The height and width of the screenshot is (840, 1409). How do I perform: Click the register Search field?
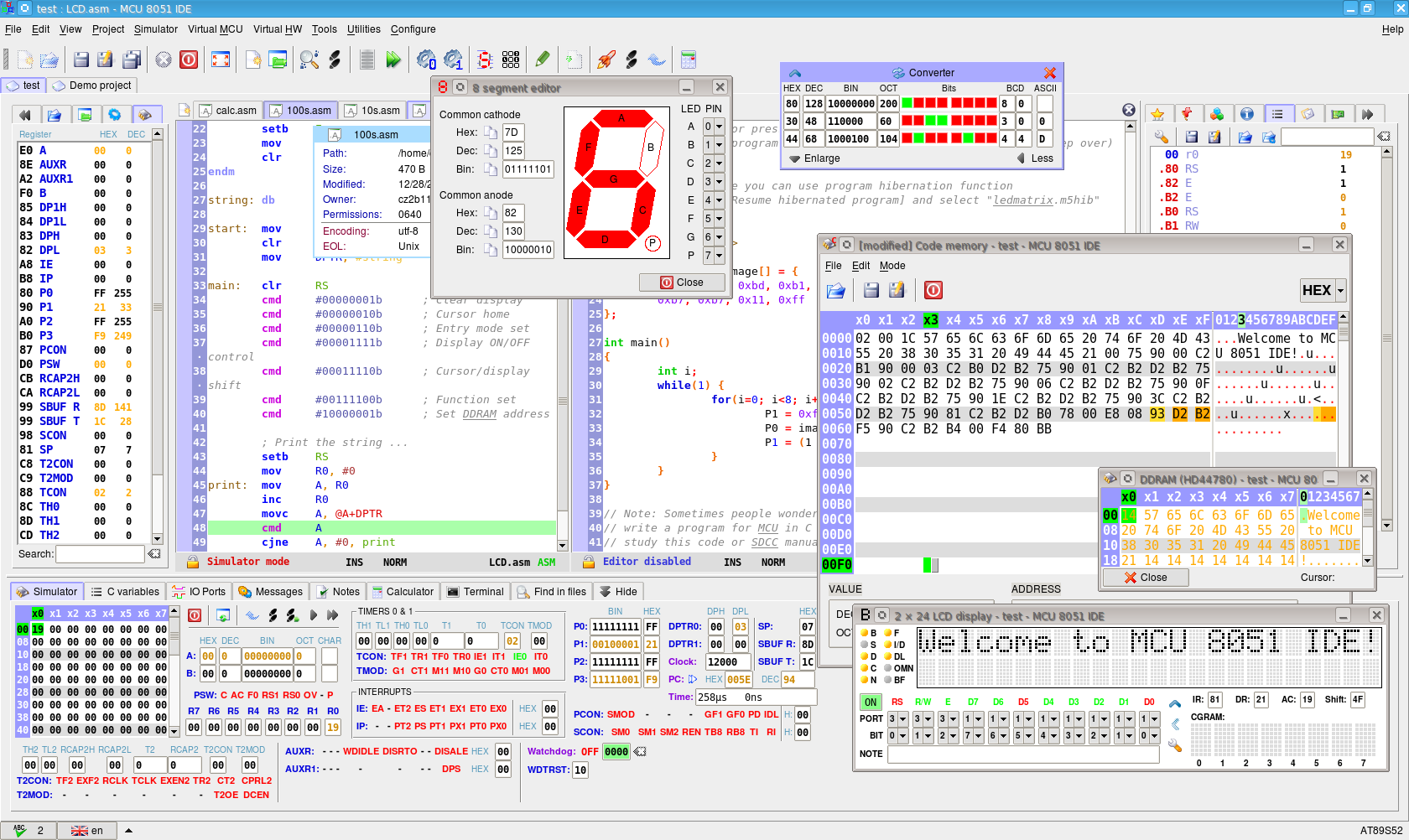pos(101,554)
